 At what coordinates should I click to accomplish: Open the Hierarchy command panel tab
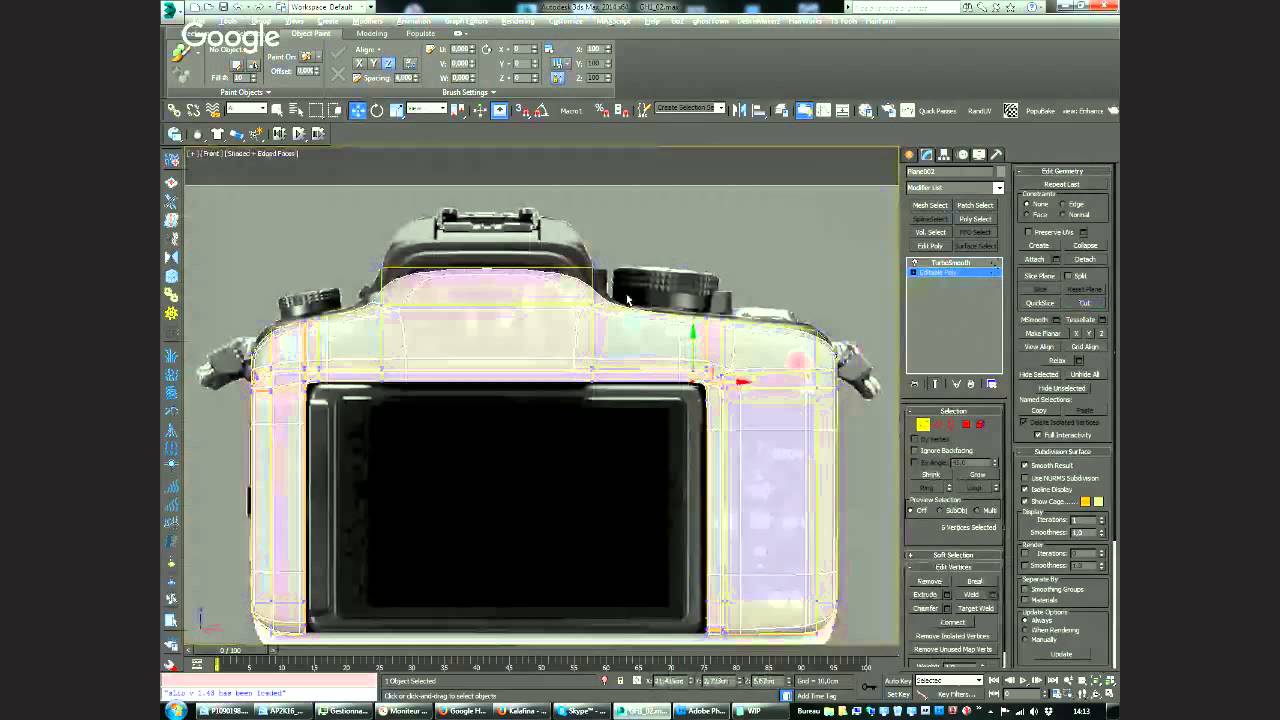click(x=944, y=155)
